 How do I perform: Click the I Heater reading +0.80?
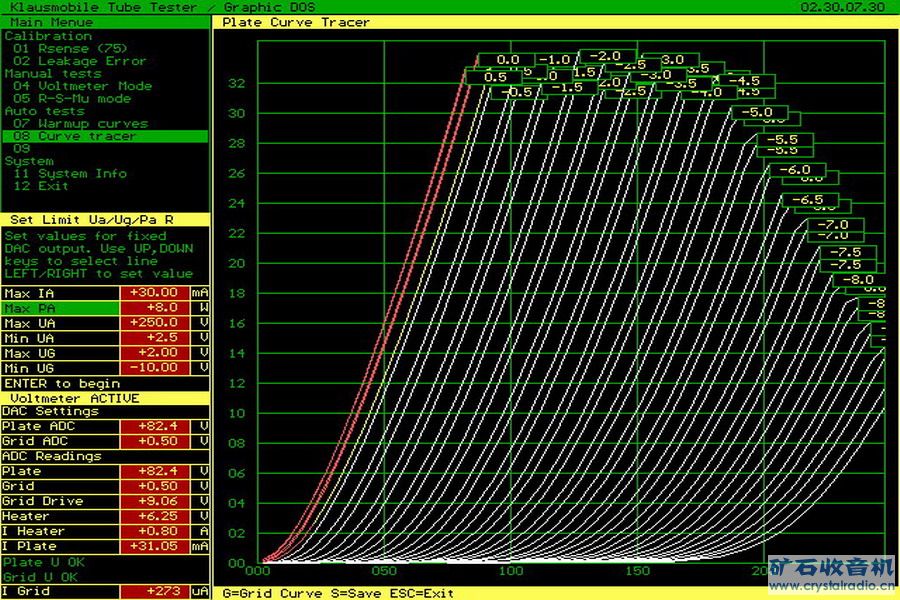(154, 531)
